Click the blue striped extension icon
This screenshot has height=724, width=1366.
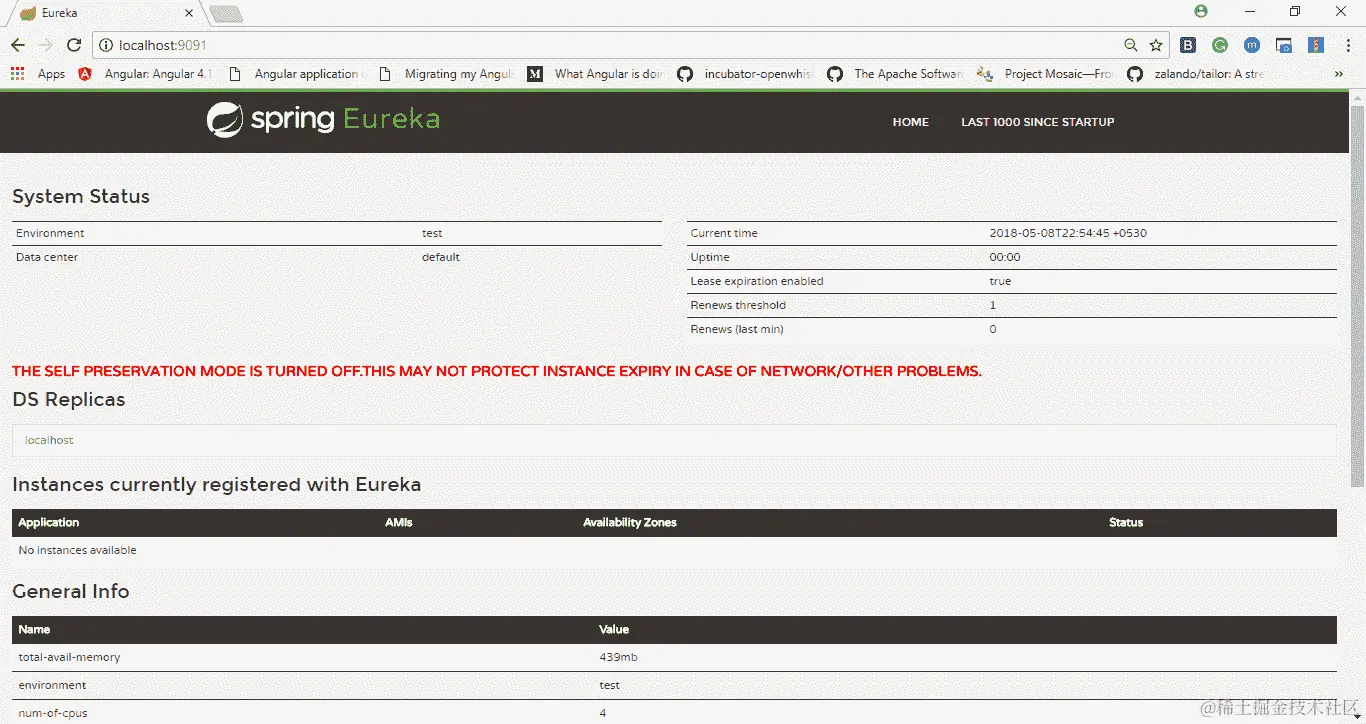point(1316,45)
